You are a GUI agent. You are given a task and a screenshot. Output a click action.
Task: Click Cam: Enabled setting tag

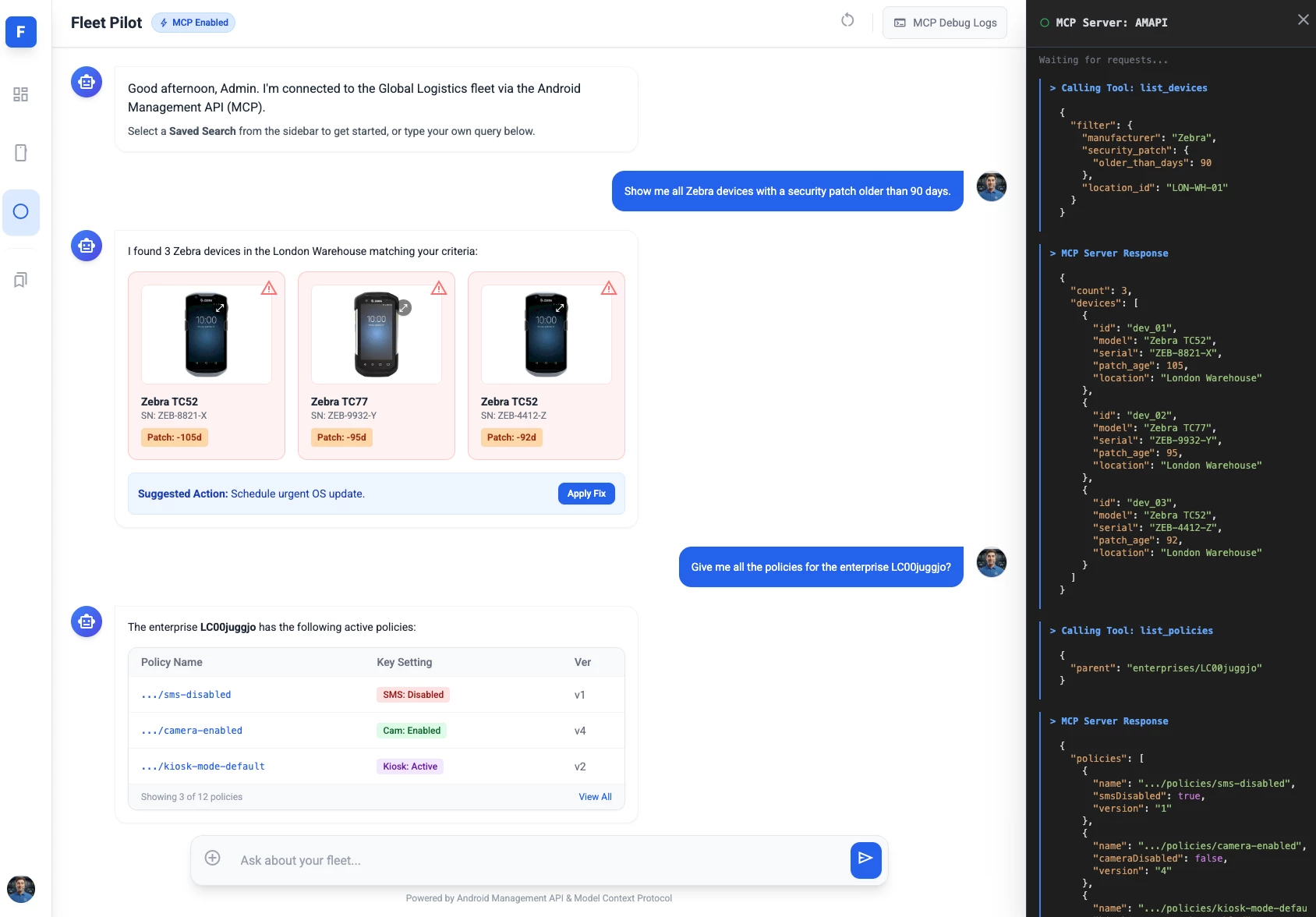(x=412, y=731)
